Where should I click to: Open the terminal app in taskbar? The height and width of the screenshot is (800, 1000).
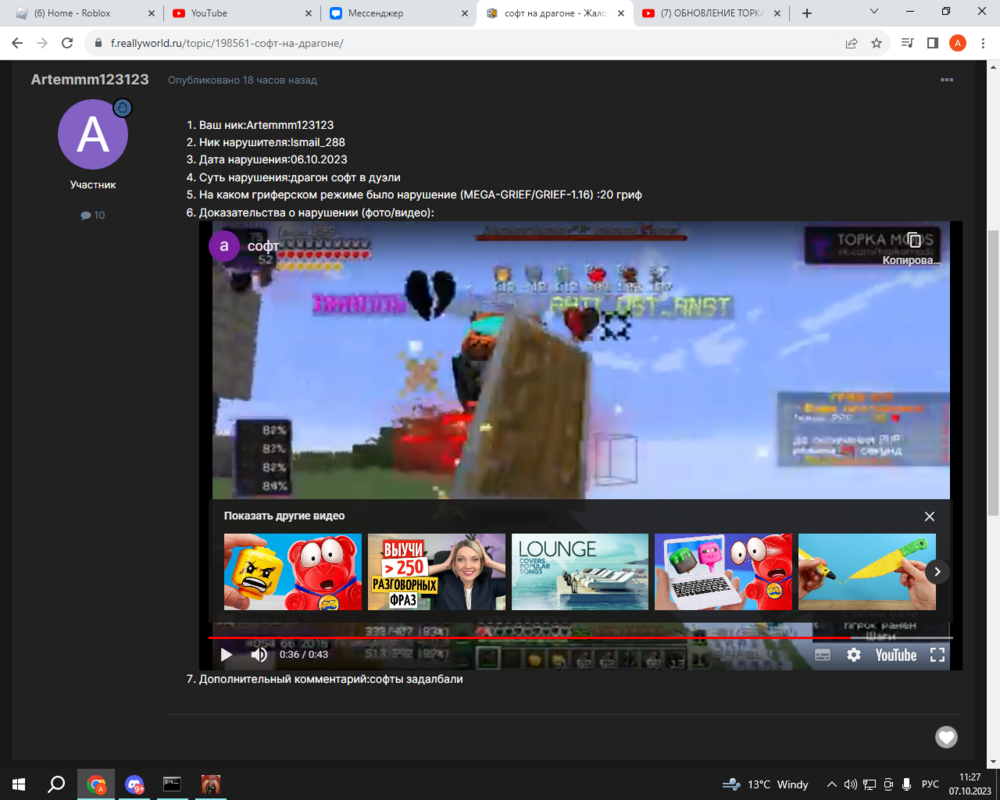[172, 784]
